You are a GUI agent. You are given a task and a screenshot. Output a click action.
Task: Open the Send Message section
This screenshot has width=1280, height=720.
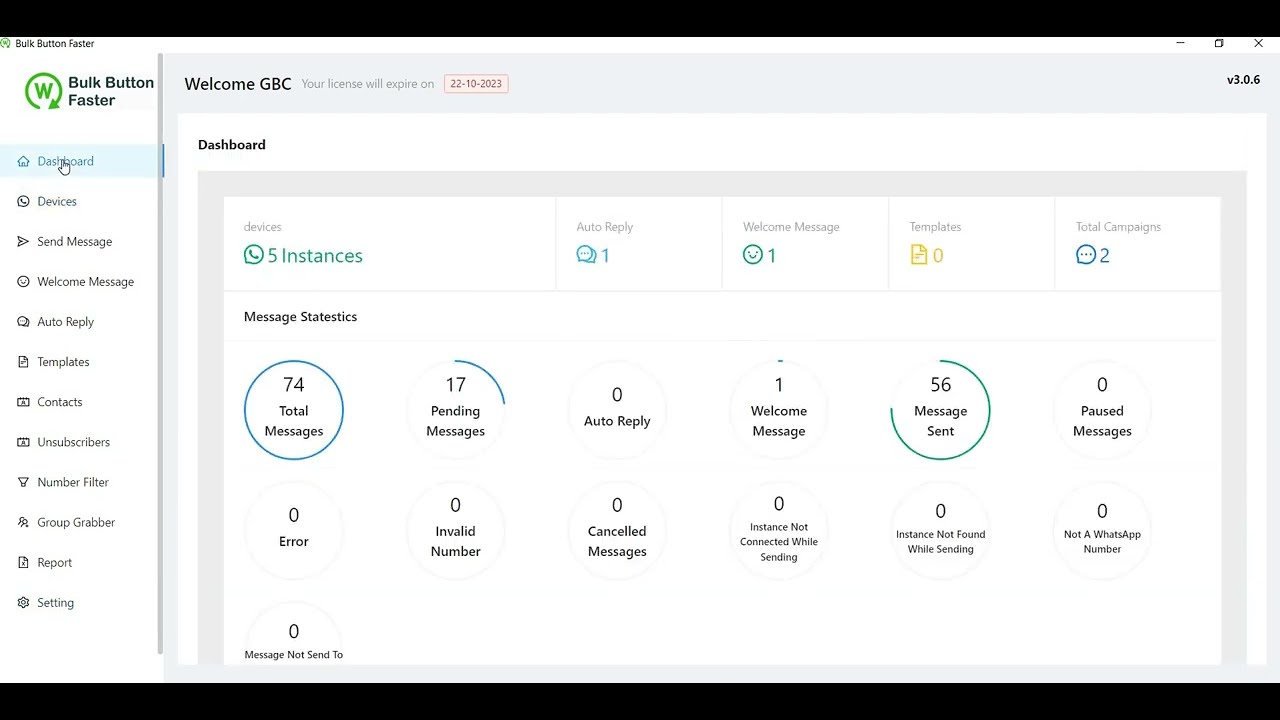(x=81, y=241)
